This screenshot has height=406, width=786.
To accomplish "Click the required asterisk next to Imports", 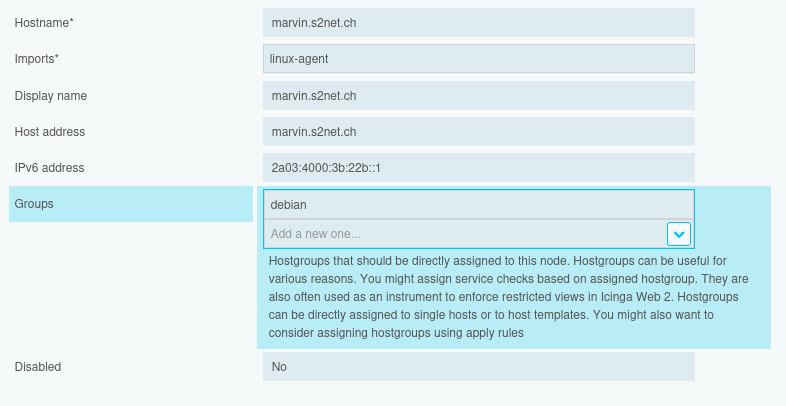I will pyautogui.click(x=56, y=58).
